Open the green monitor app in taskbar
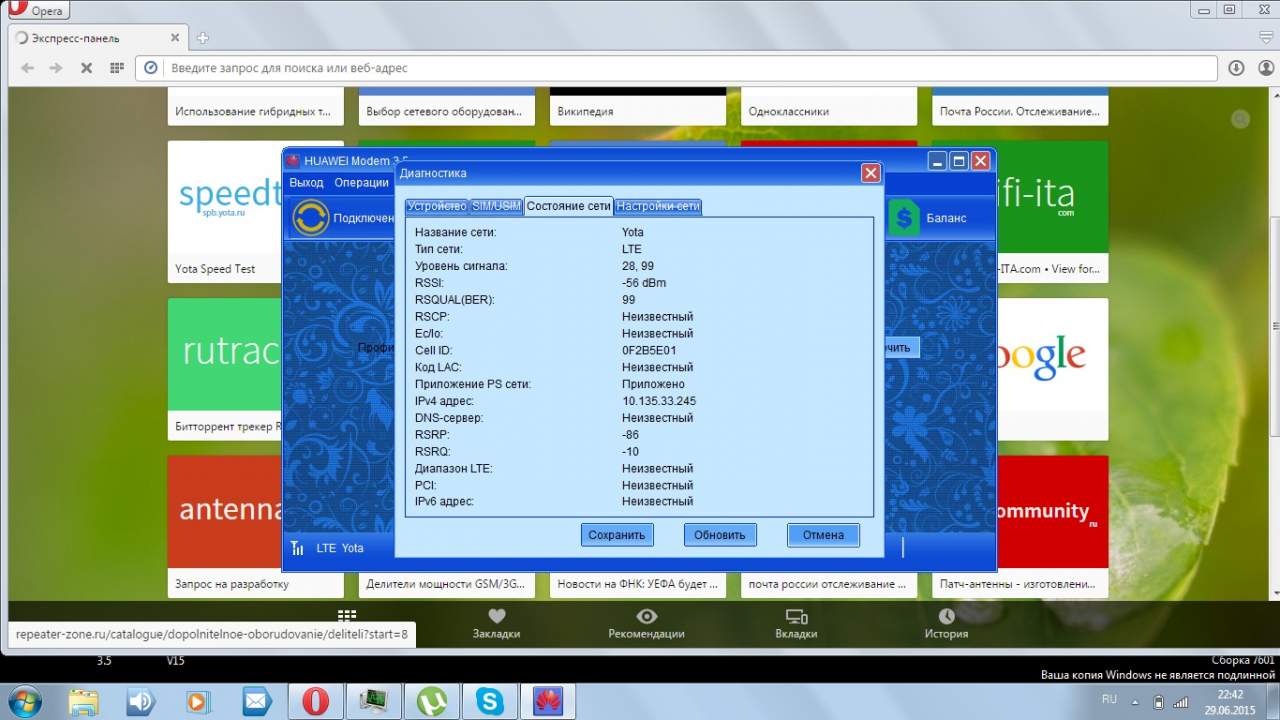The image size is (1280, 720). pyautogui.click(x=375, y=701)
